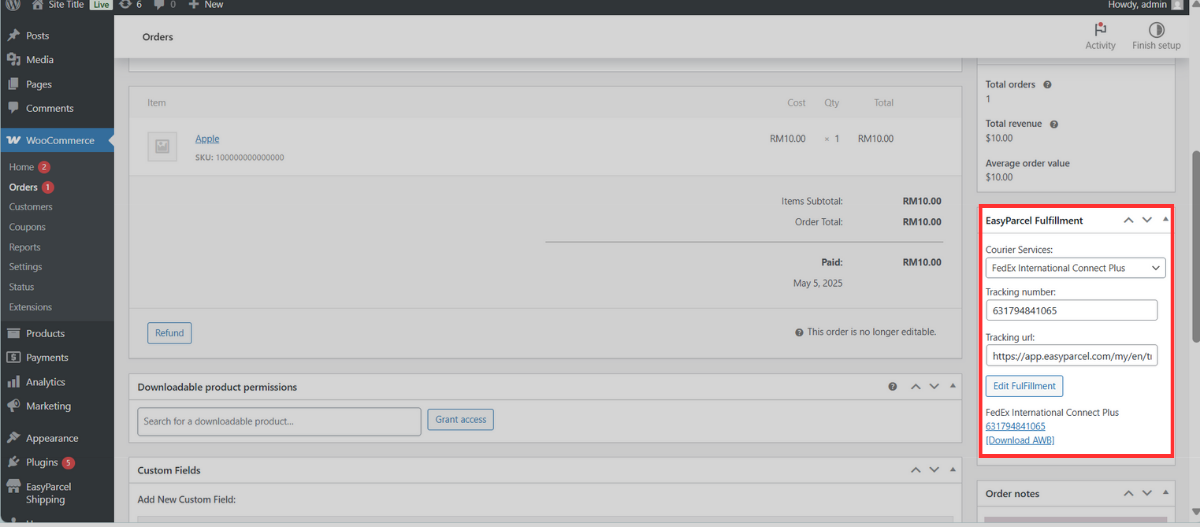1200x527 pixels.
Task: Move EasyParcel Fulfillment panel up
Action: pyautogui.click(x=1128, y=220)
